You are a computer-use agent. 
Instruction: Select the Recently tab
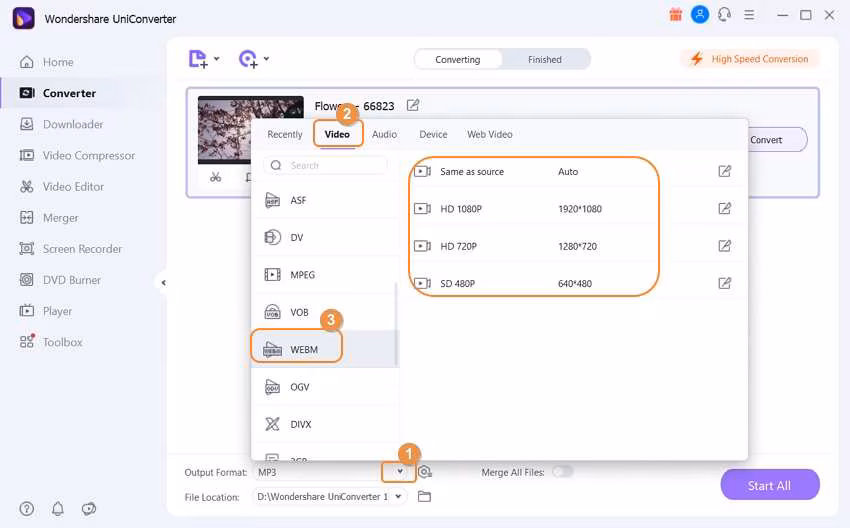285,134
